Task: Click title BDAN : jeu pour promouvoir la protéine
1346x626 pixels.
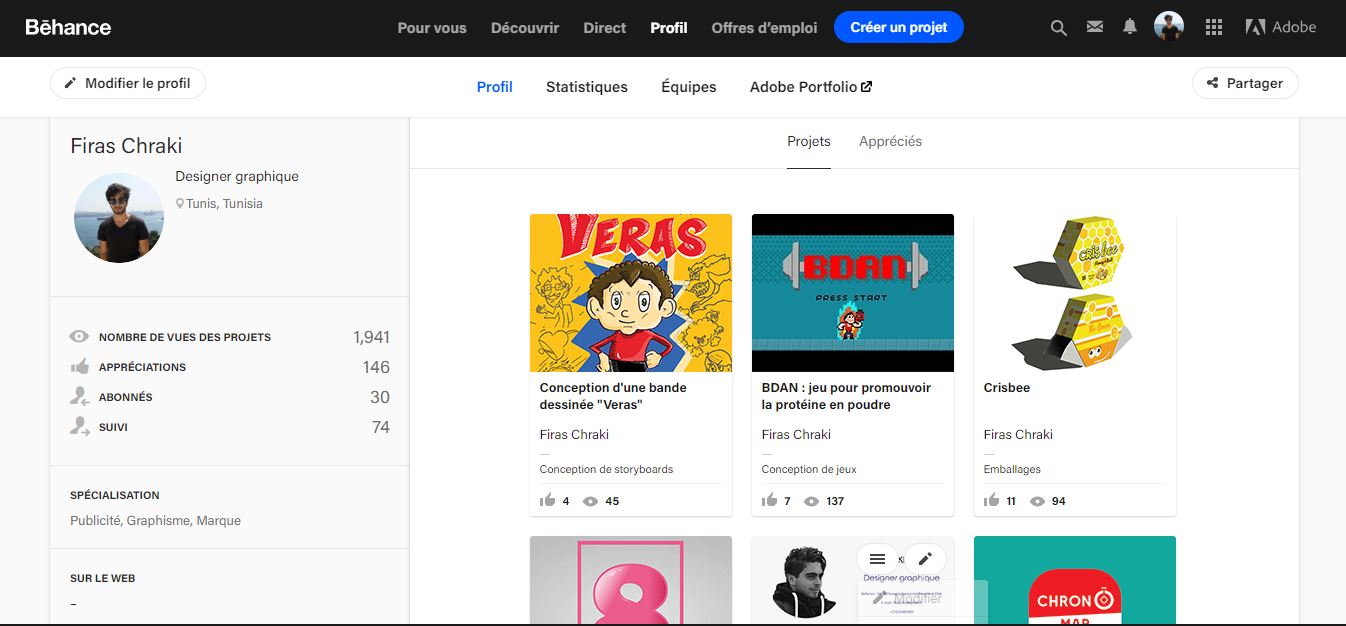Action: pyautogui.click(x=846, y=396)
